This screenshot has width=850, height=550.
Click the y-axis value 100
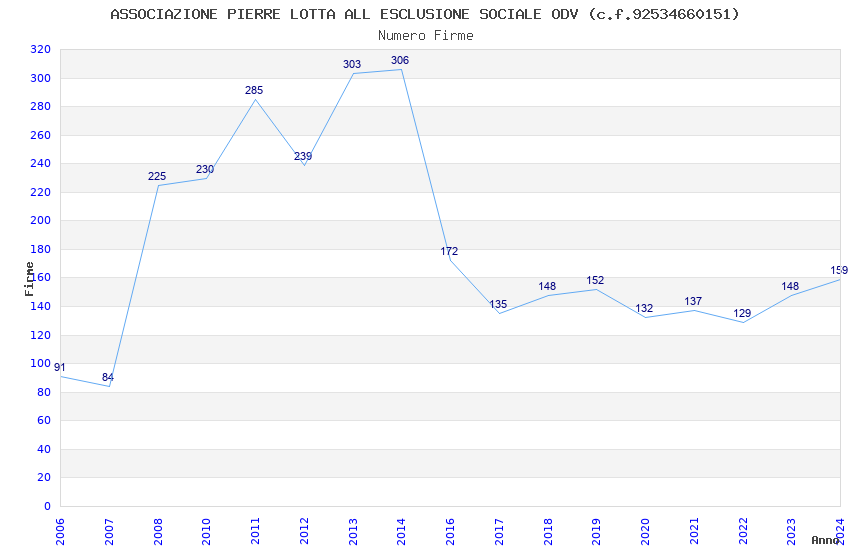(41, 363)
